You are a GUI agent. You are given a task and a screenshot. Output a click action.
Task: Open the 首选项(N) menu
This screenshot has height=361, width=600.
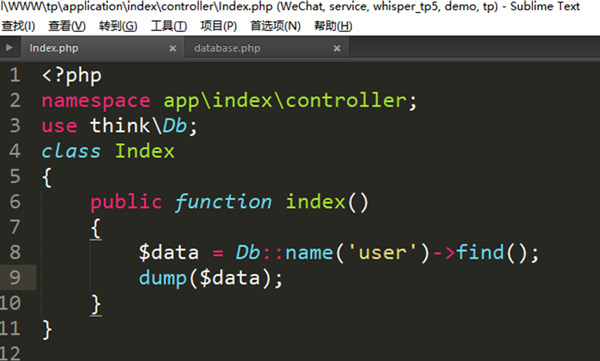[276, 26]
